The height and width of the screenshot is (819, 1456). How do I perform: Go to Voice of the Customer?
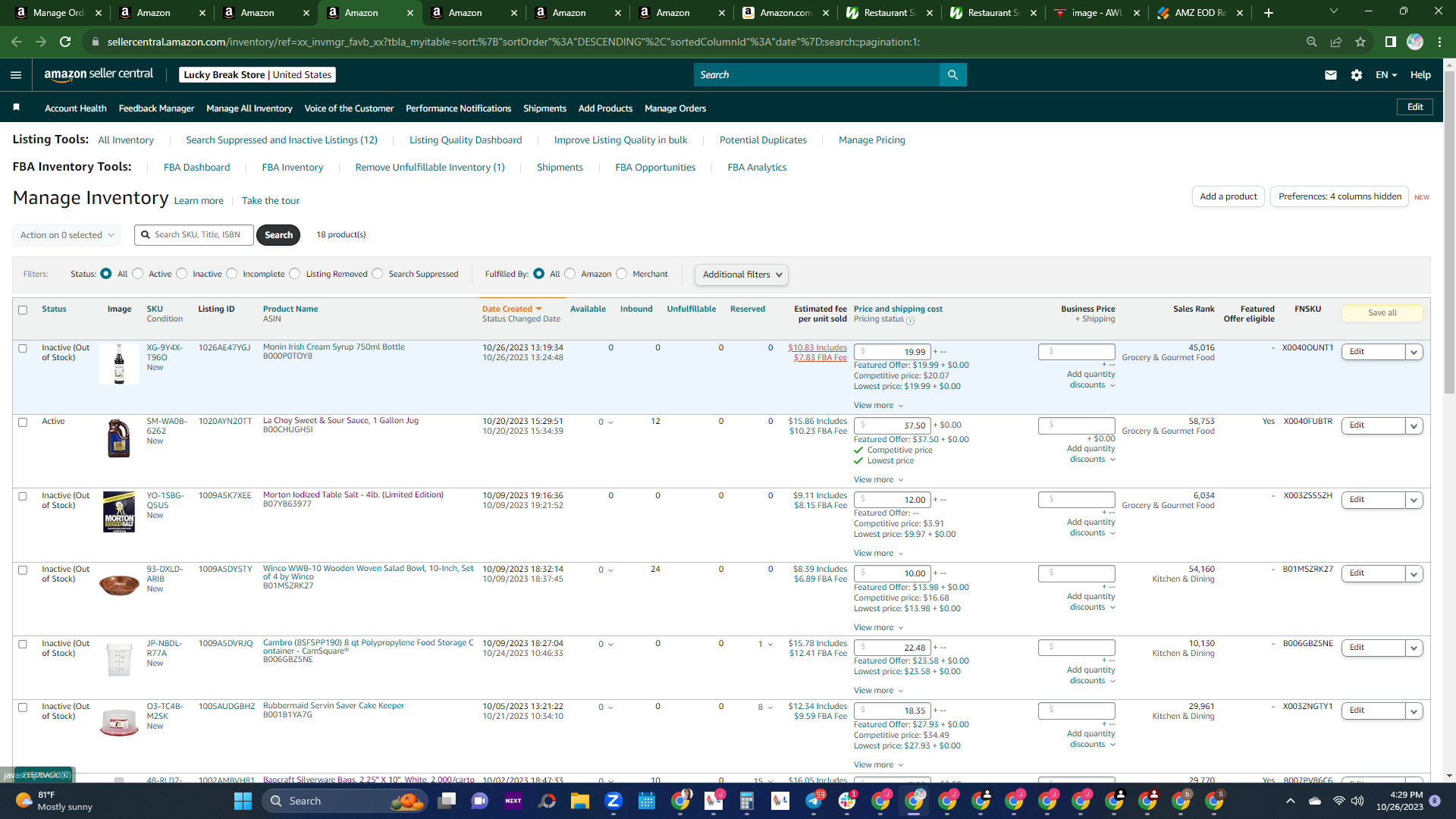[349, 108]
